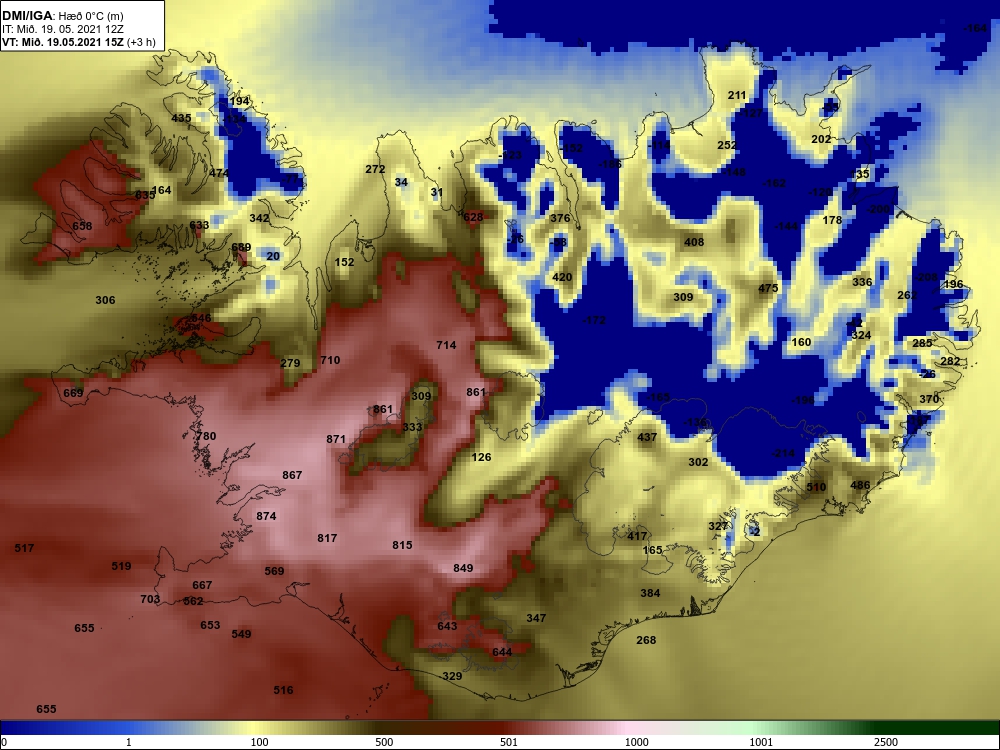Viewport: 1000px width, 750px height.
Task: Click the map value 703
Action: [150, 599]
